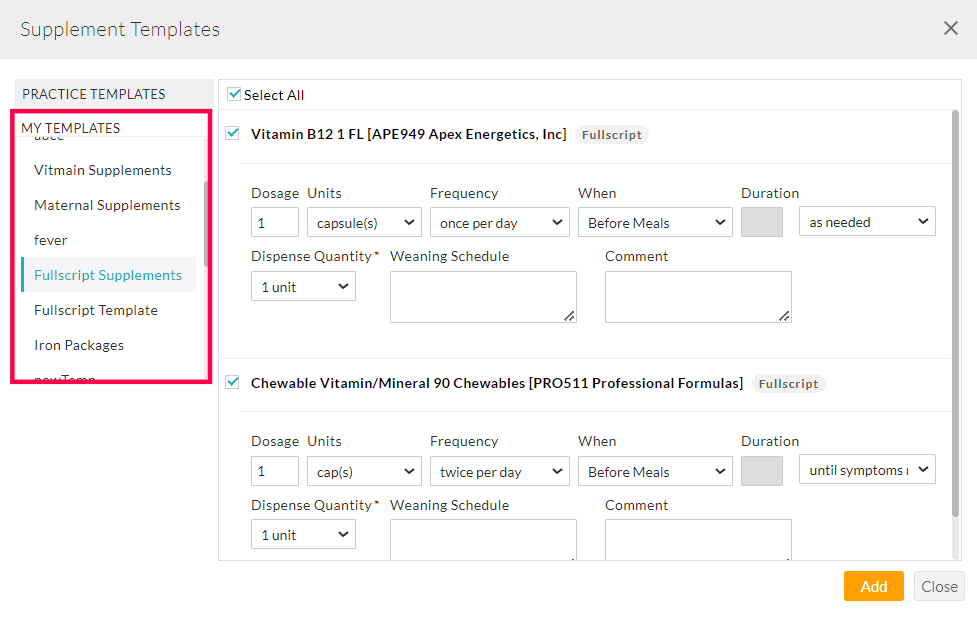Switch to the PRACTICE TEMPLATES tab

[x=94, y=93]
